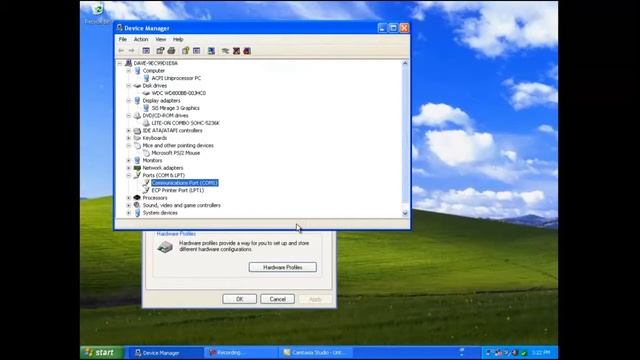The height and width of the screenshot is (360, 640).
Task: Open the Recycle Bin desktop icon
Action: tap(98, 12)
